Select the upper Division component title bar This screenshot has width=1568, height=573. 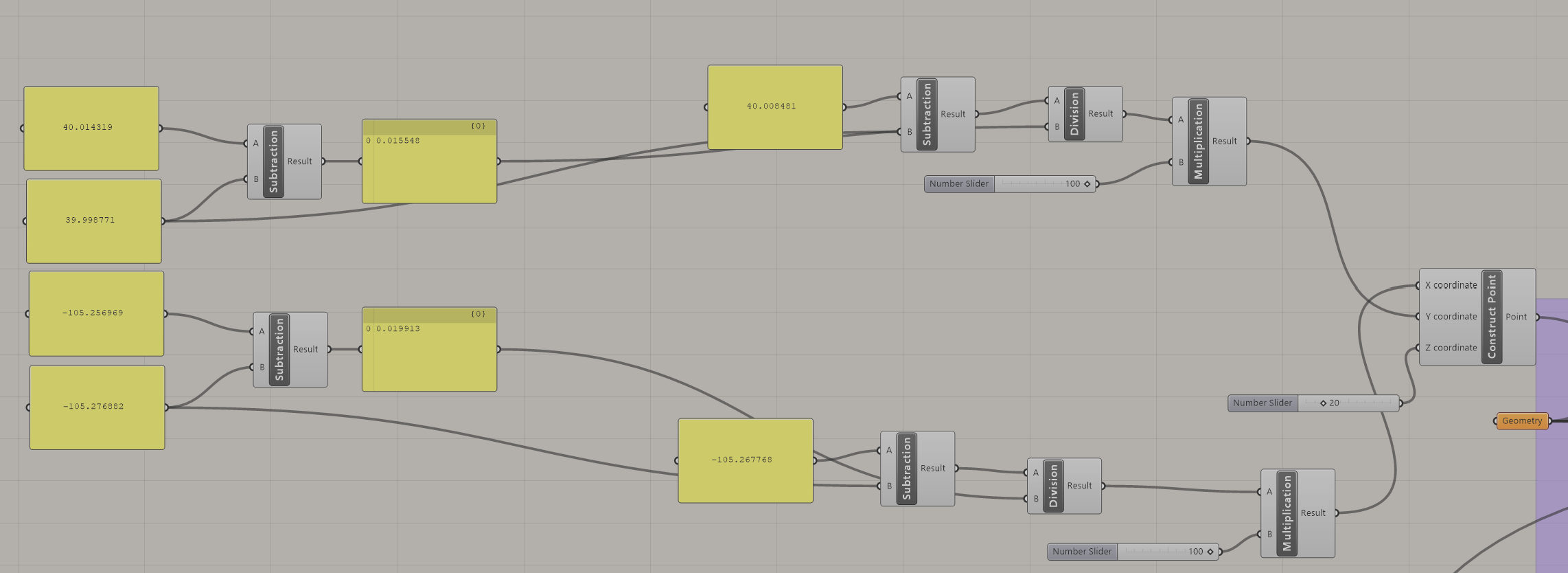click(x=1074, y=114)
